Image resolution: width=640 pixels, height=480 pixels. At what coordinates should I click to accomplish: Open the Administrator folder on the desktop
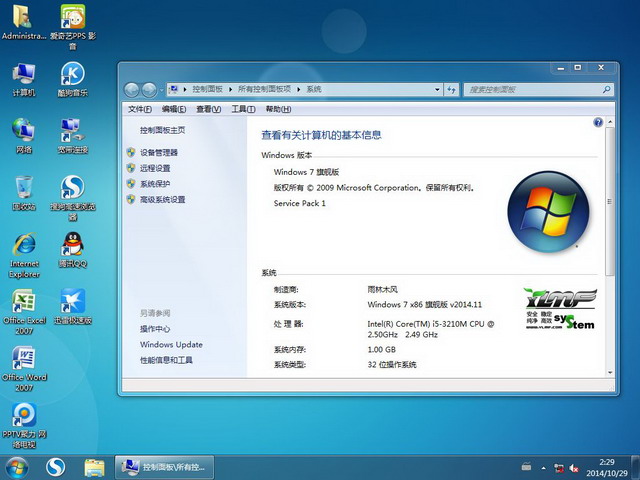pyautogui.click(x=23, y=21)
